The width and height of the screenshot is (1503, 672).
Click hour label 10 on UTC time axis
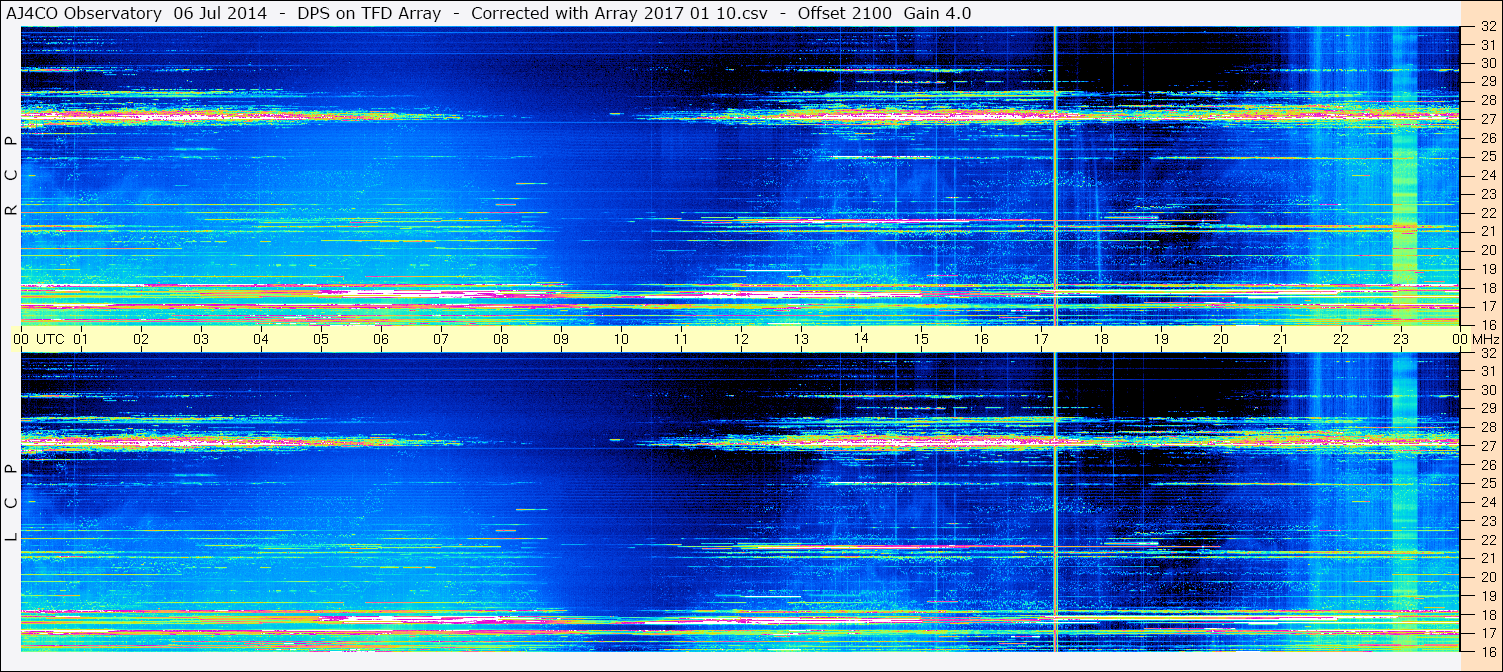point(621,339)
